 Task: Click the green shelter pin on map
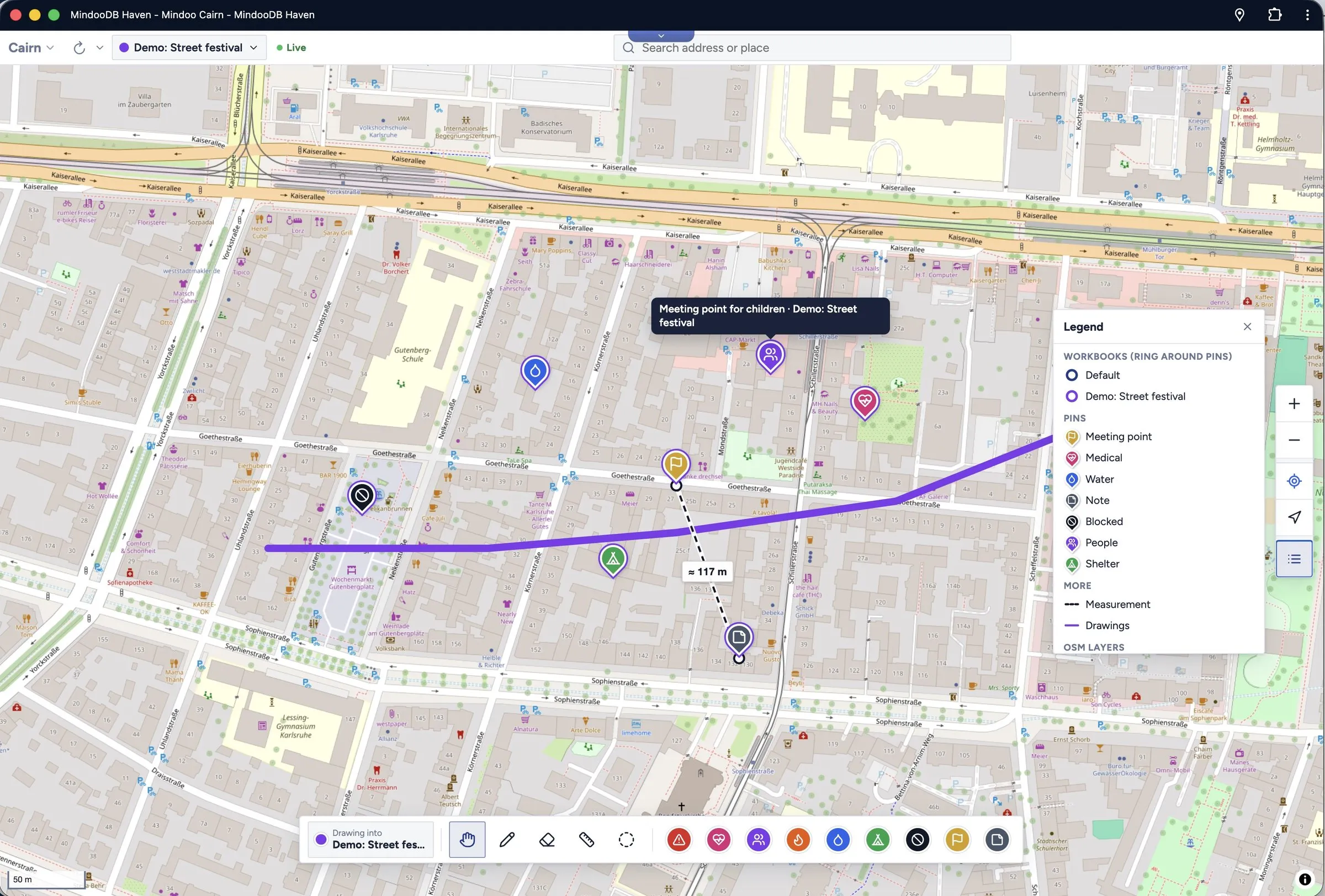point(613,559)
